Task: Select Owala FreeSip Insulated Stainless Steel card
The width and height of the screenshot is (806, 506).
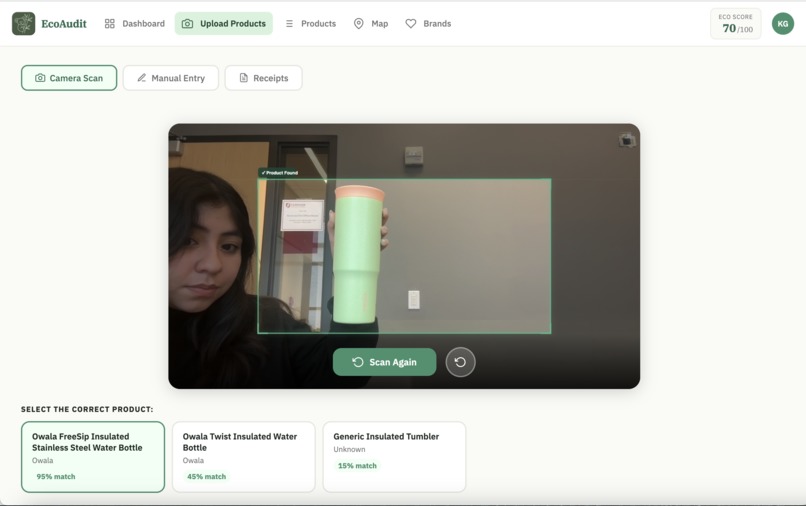Action: [93, 457]
